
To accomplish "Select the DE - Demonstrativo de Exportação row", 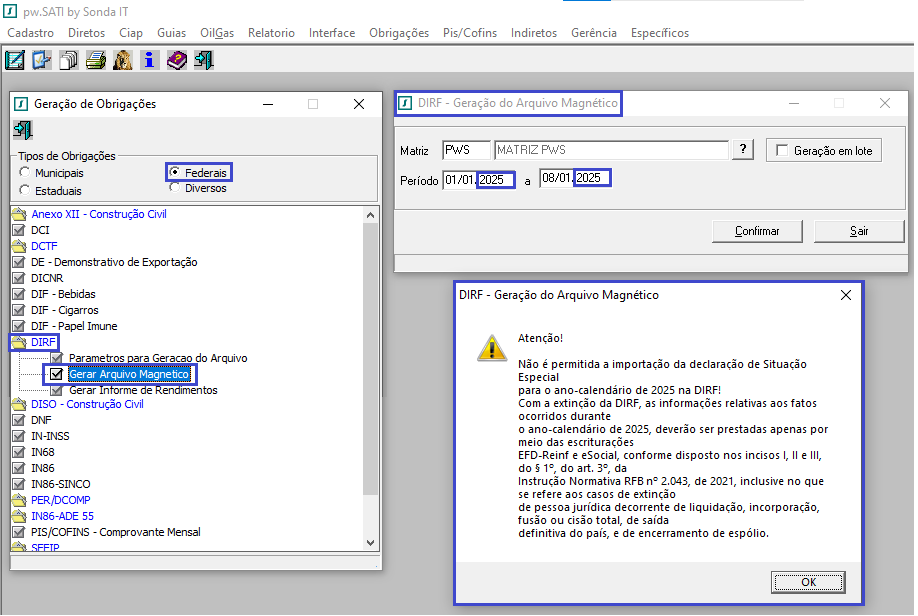I will click(x=114, y=262).
